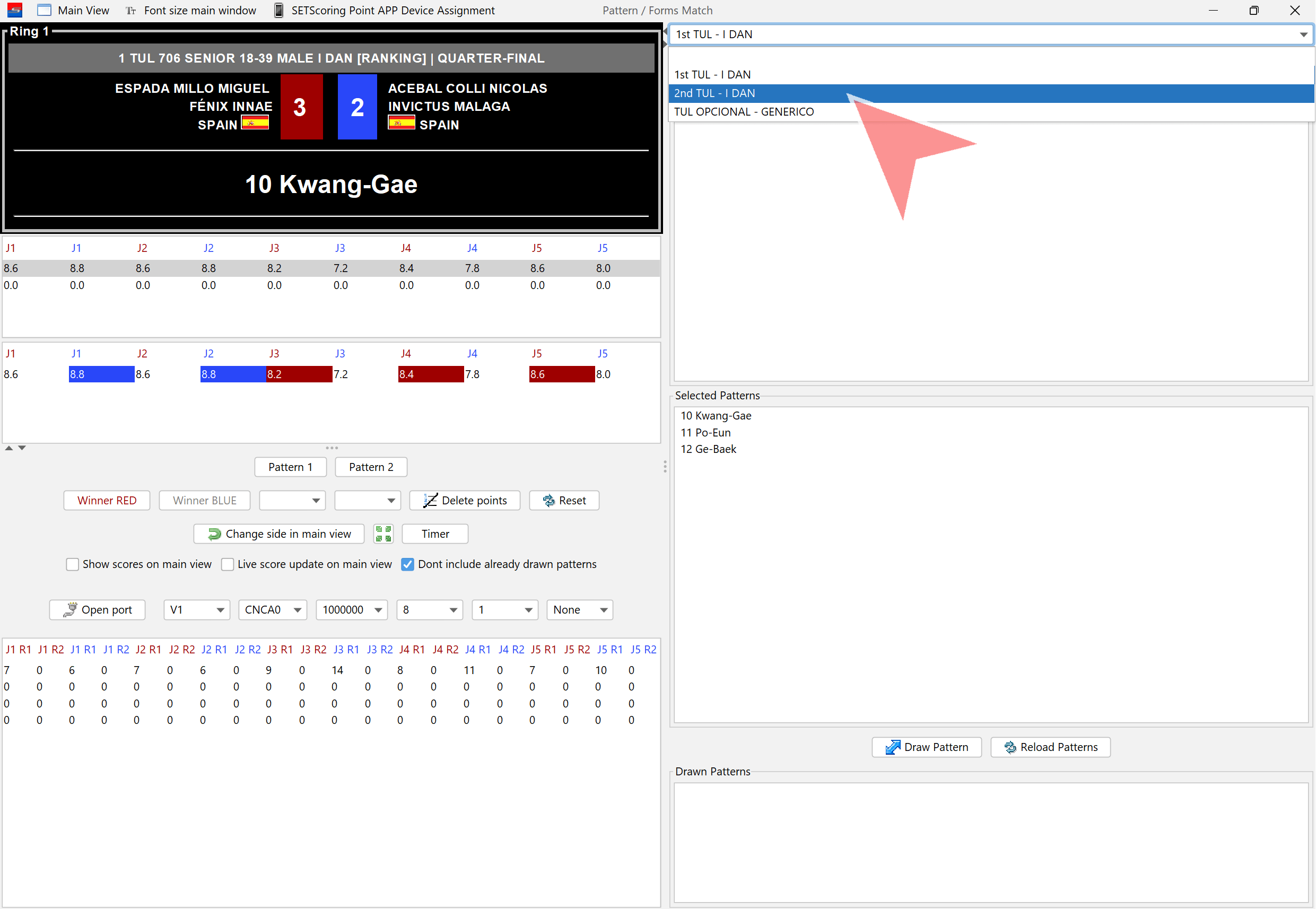Image resolution: width=1316 pixels, height=909 pixels.
Task: Select 2nd TUL - I DAN option
Action: click(x=714, y=93)
